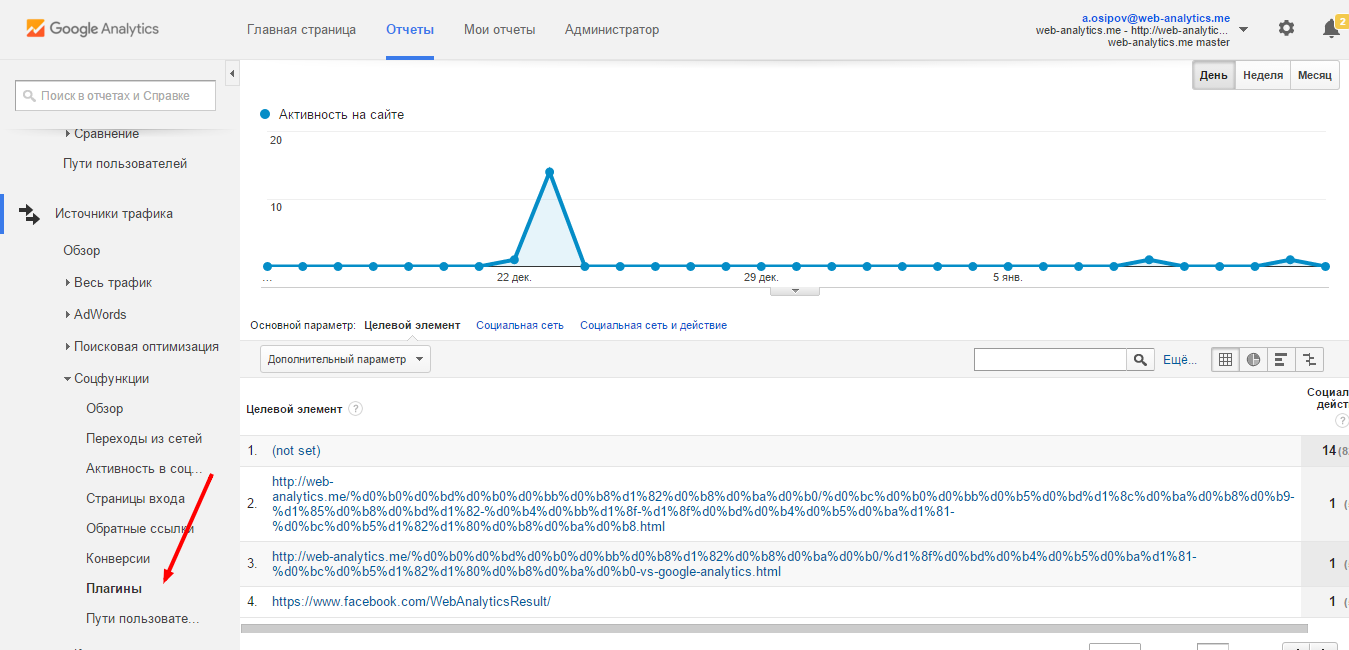The width and height of the screenshot is (1349, 650).
Task: Click the Источники трафика arrows icon
Action: pos(30,213)
